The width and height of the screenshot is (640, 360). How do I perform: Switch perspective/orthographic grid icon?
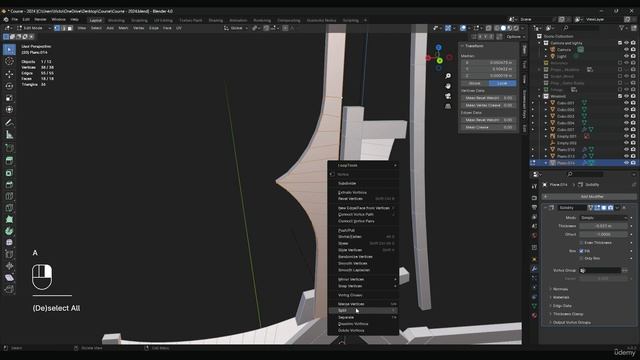(448, 106)
